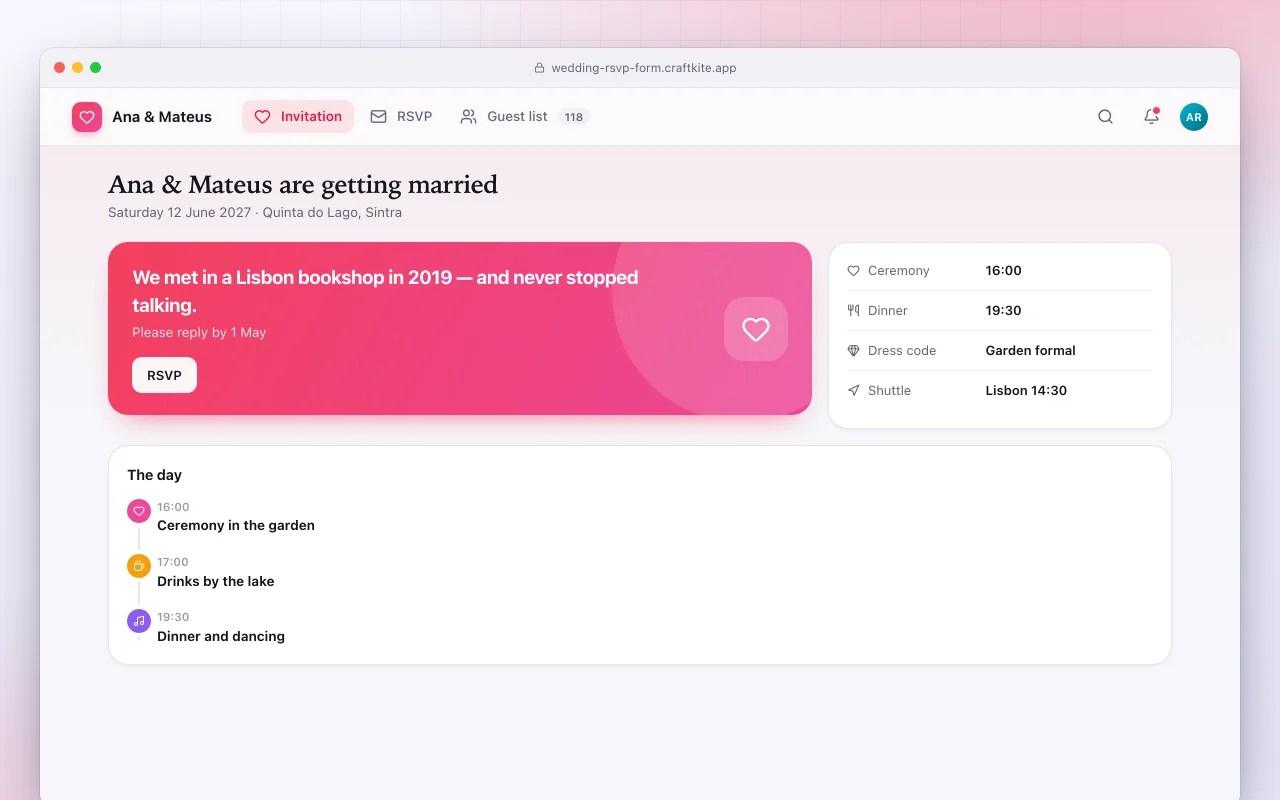Open the search magnifier icon

click(x=1105, y=117)
